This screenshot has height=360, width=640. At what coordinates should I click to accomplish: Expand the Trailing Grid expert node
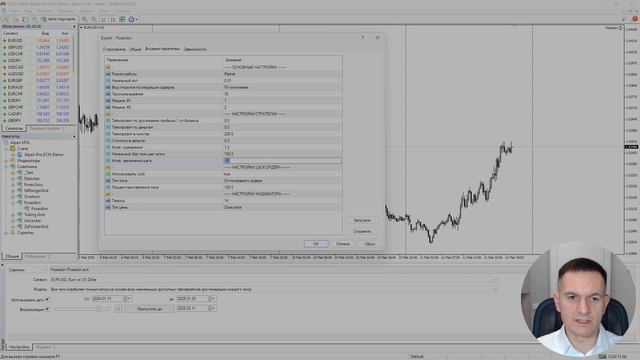click(x=13, y=215)
